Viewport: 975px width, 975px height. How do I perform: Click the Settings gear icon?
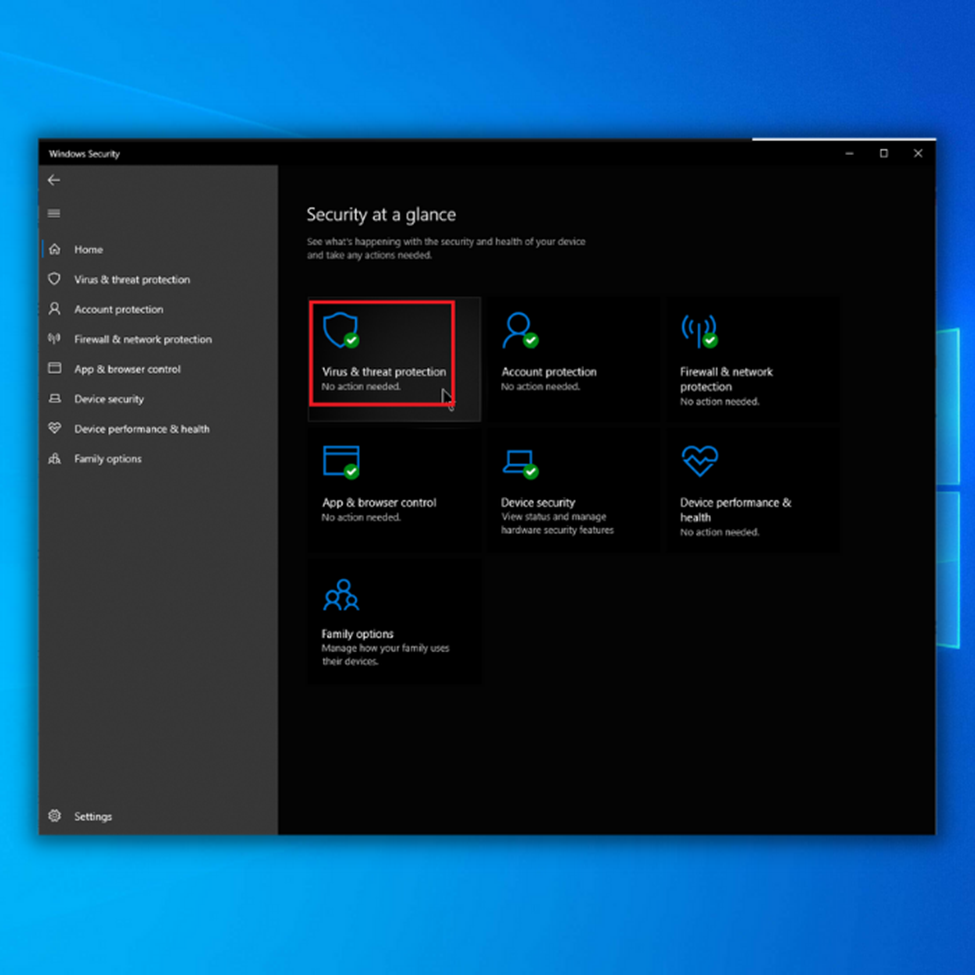(x=55, y=816)
